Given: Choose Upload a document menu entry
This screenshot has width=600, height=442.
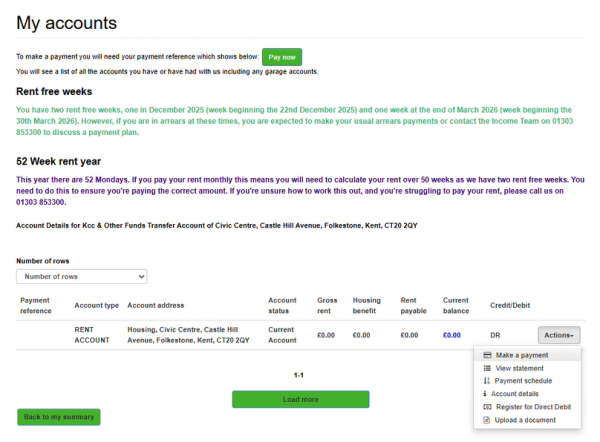Looking at the screenshot, I should (527, 420).
